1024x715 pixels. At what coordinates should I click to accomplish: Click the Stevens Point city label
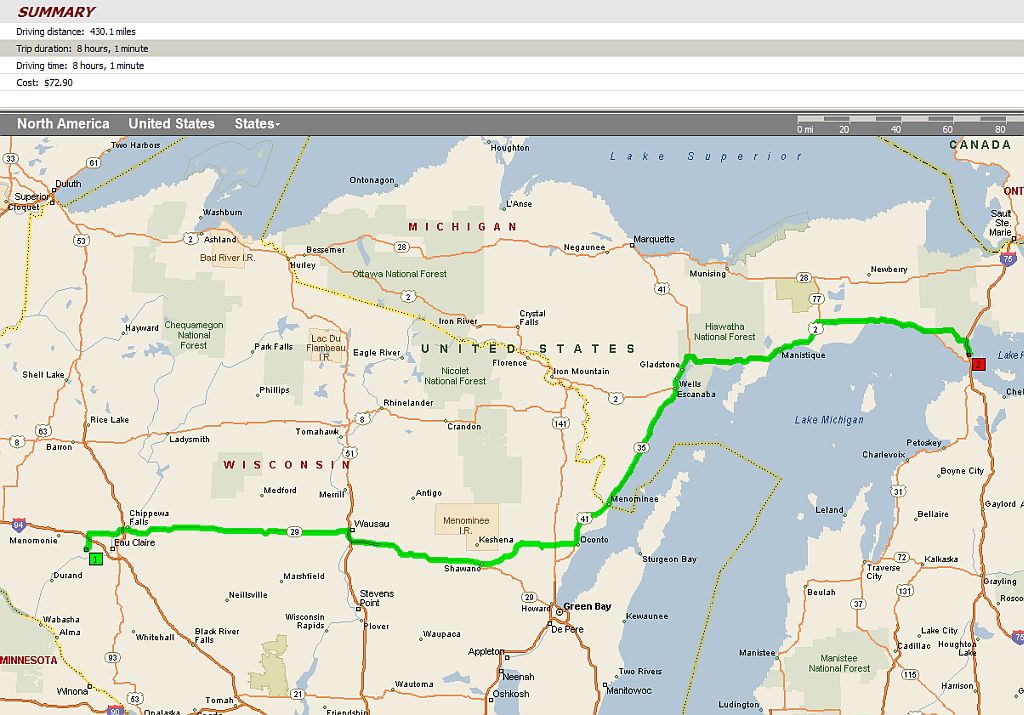pos(377,598)
